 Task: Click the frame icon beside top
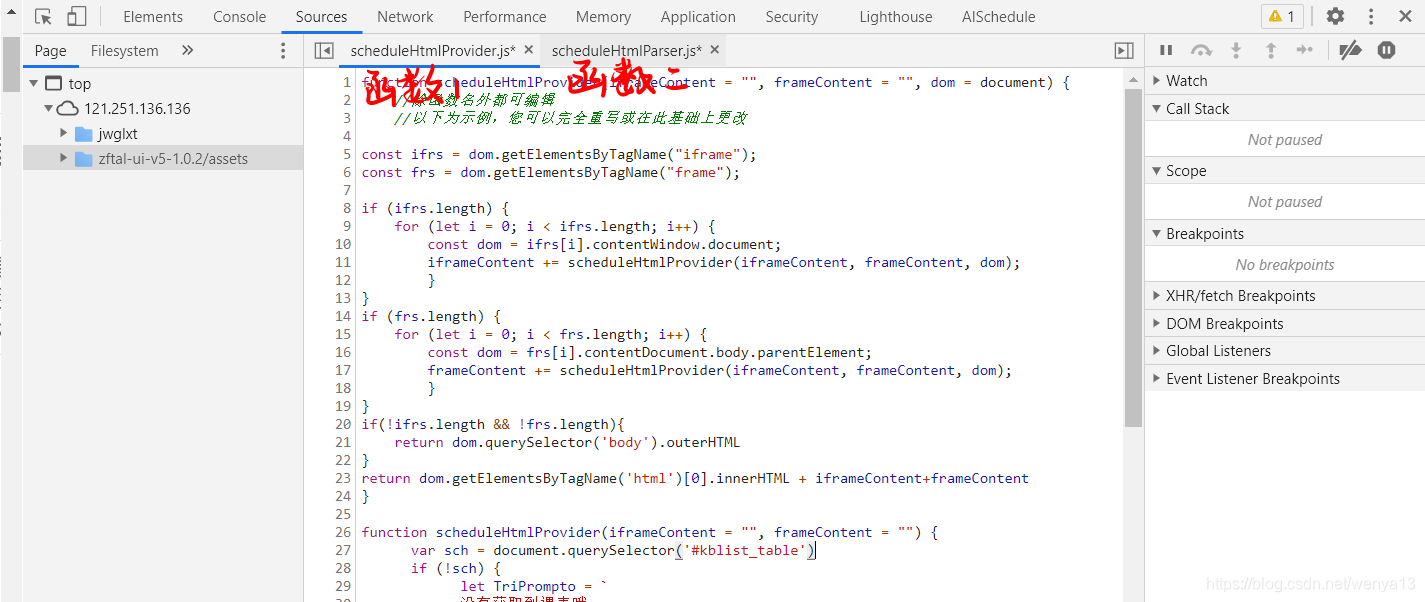53,84
